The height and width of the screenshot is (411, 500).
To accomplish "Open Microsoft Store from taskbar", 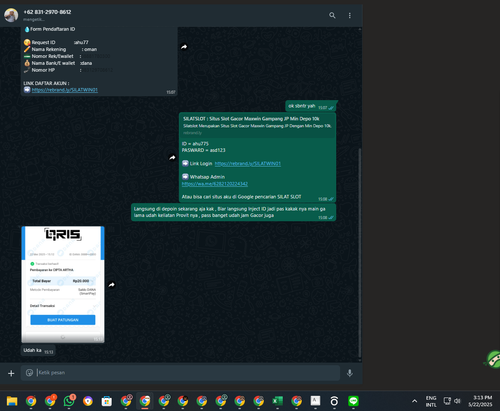I will [107, 401].
